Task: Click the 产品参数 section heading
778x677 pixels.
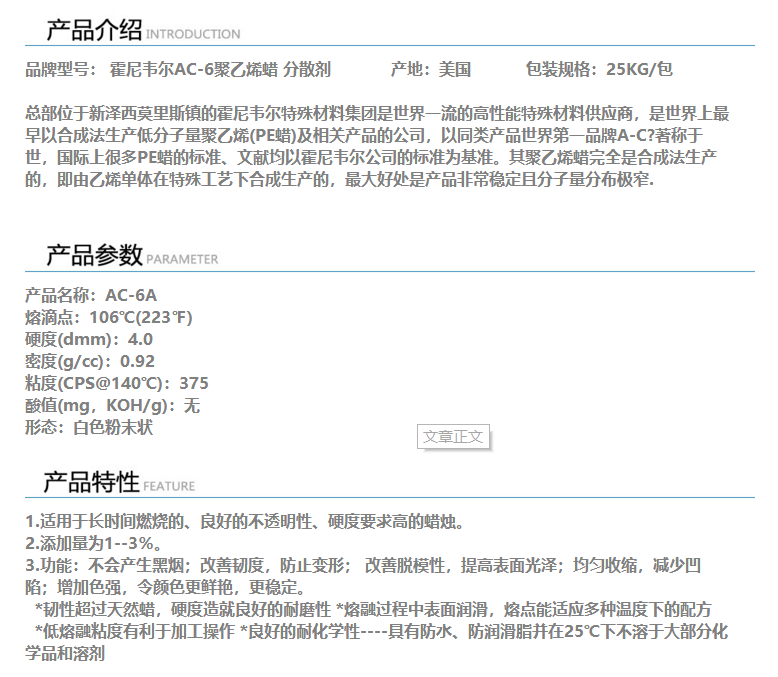Action: [x=94, y=255]
